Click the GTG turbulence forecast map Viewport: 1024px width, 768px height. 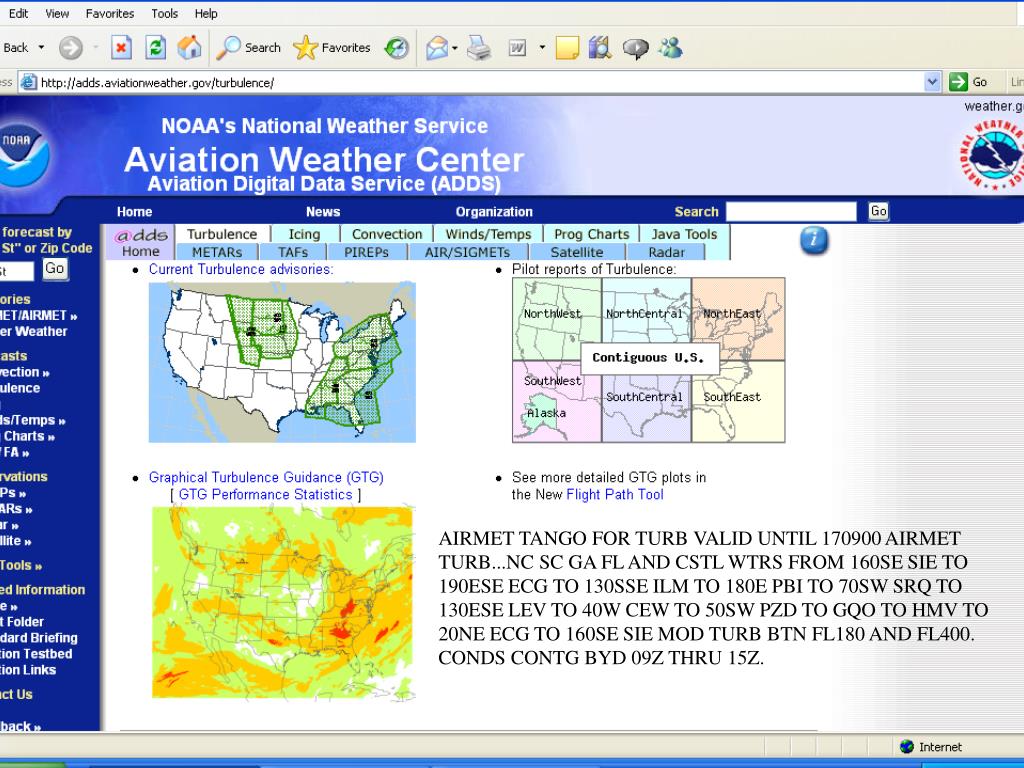[x=283, y=603]
